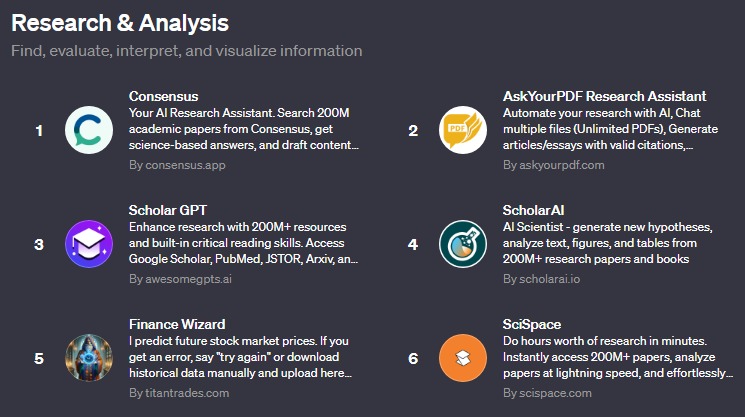Click the AskYourPDF yellow chat icon
745x417 pixels.
point(463,130)
